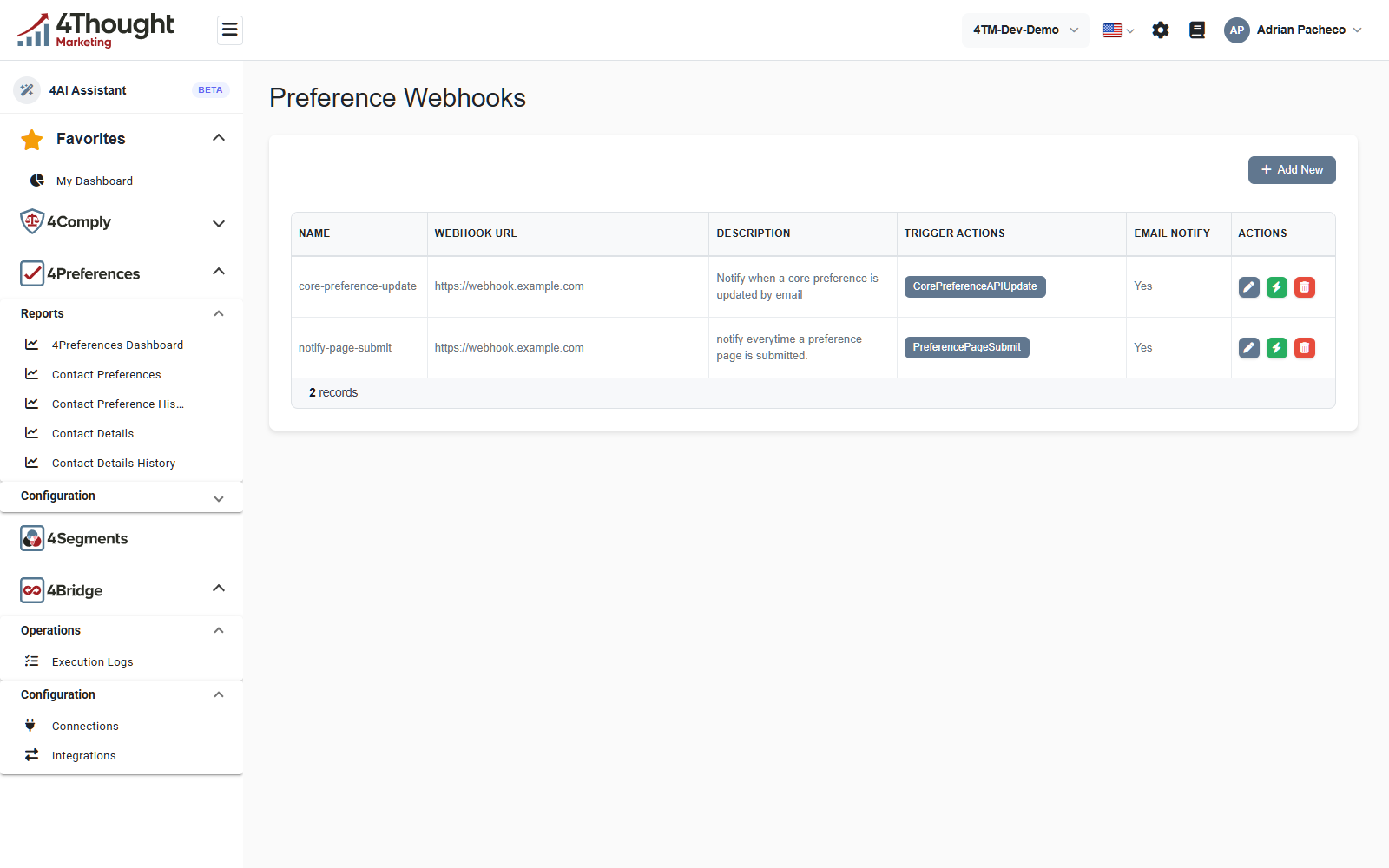This screenshot has width=1389, height=868.
Task: Collapse the Reports group chevron
Action: (219, 313)
